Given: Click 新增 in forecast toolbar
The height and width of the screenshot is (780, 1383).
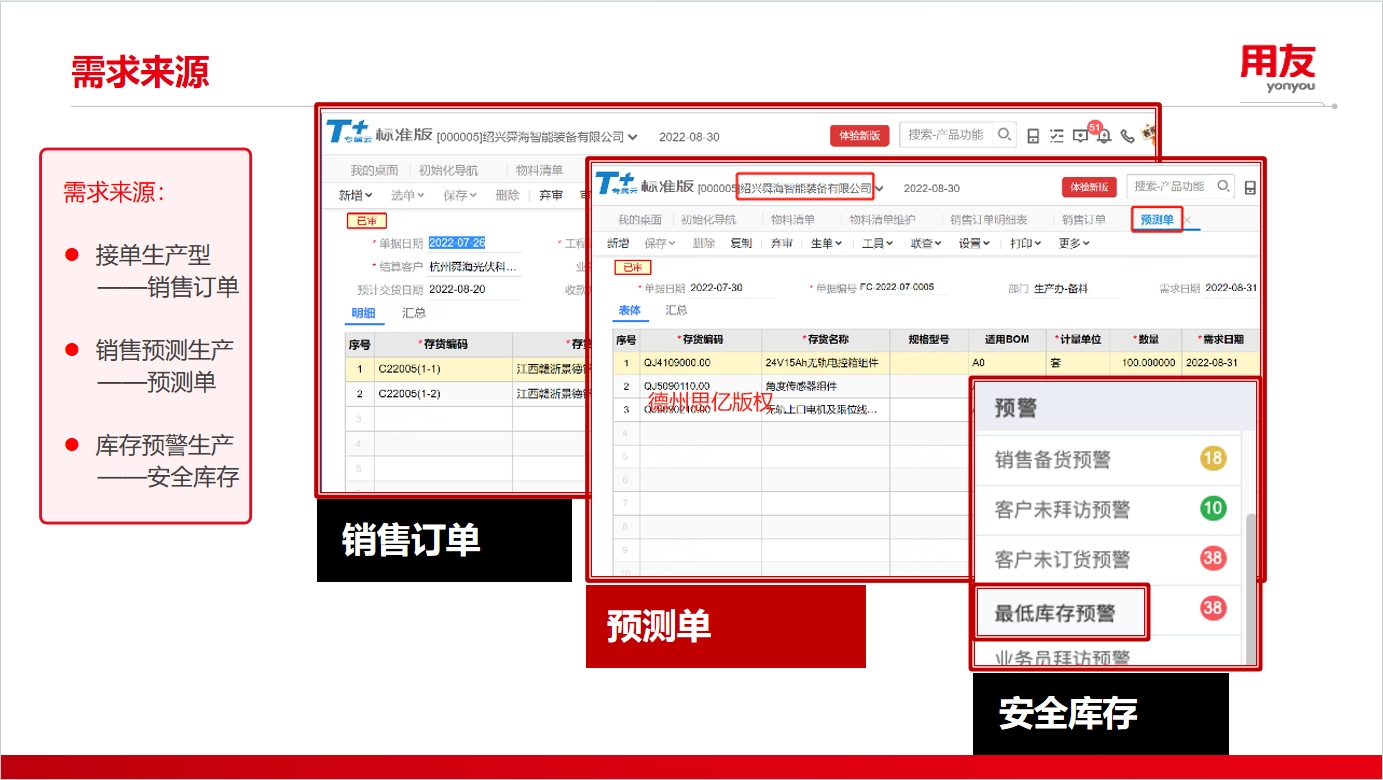Looking at the screenshot, I should (618, 243).
